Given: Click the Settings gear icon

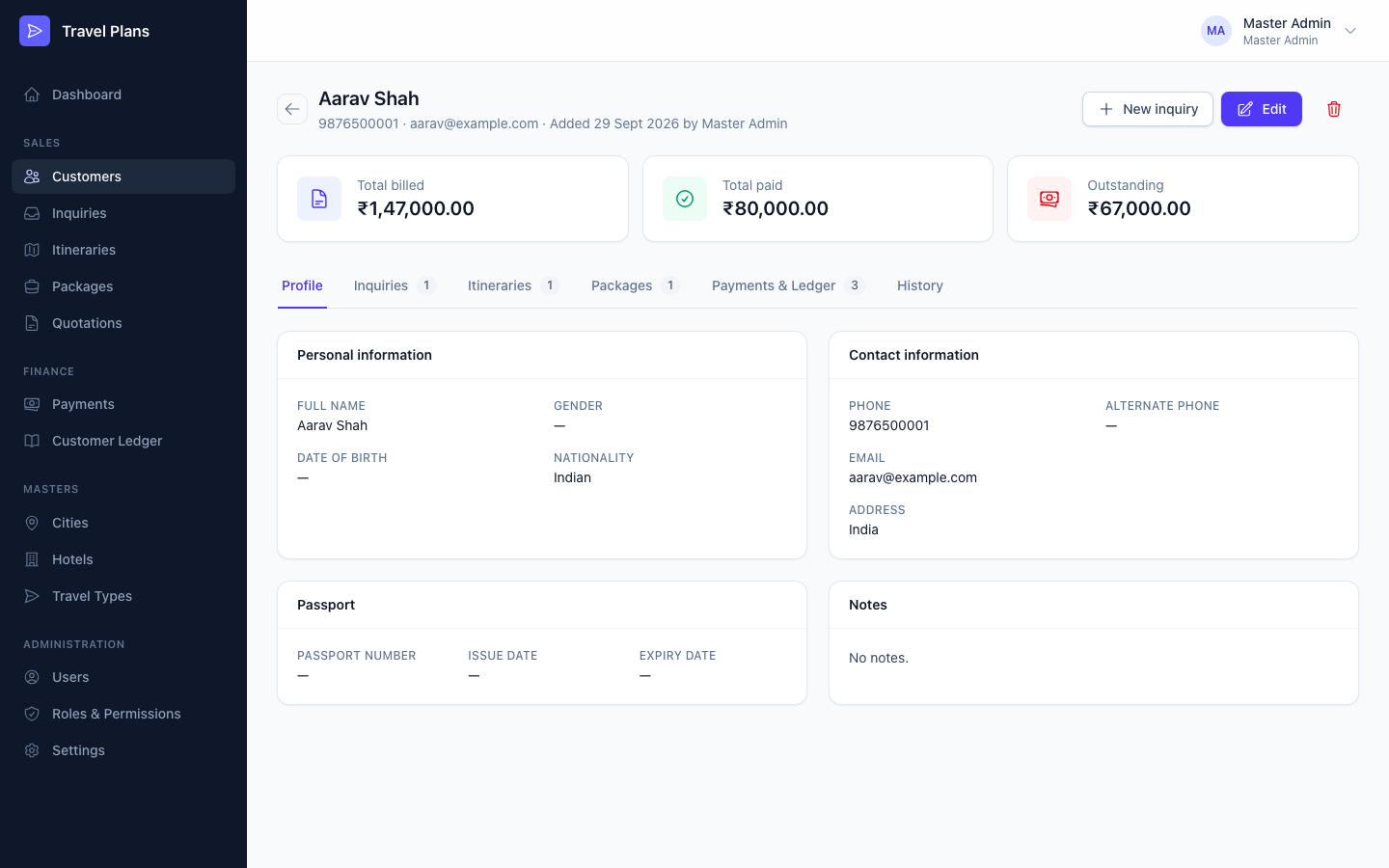Looking at the screenshot, I should [32, 750].
